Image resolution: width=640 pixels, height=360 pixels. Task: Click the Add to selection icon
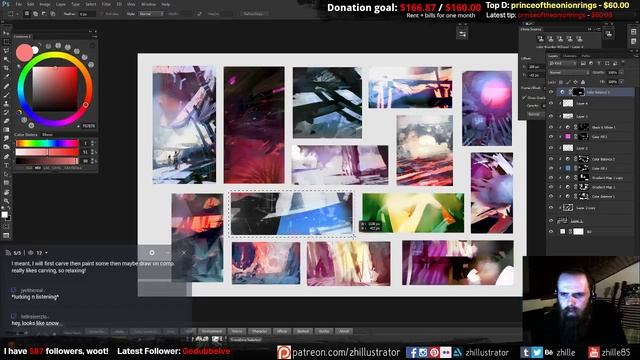pyautogui.click(x=36, y=14)
